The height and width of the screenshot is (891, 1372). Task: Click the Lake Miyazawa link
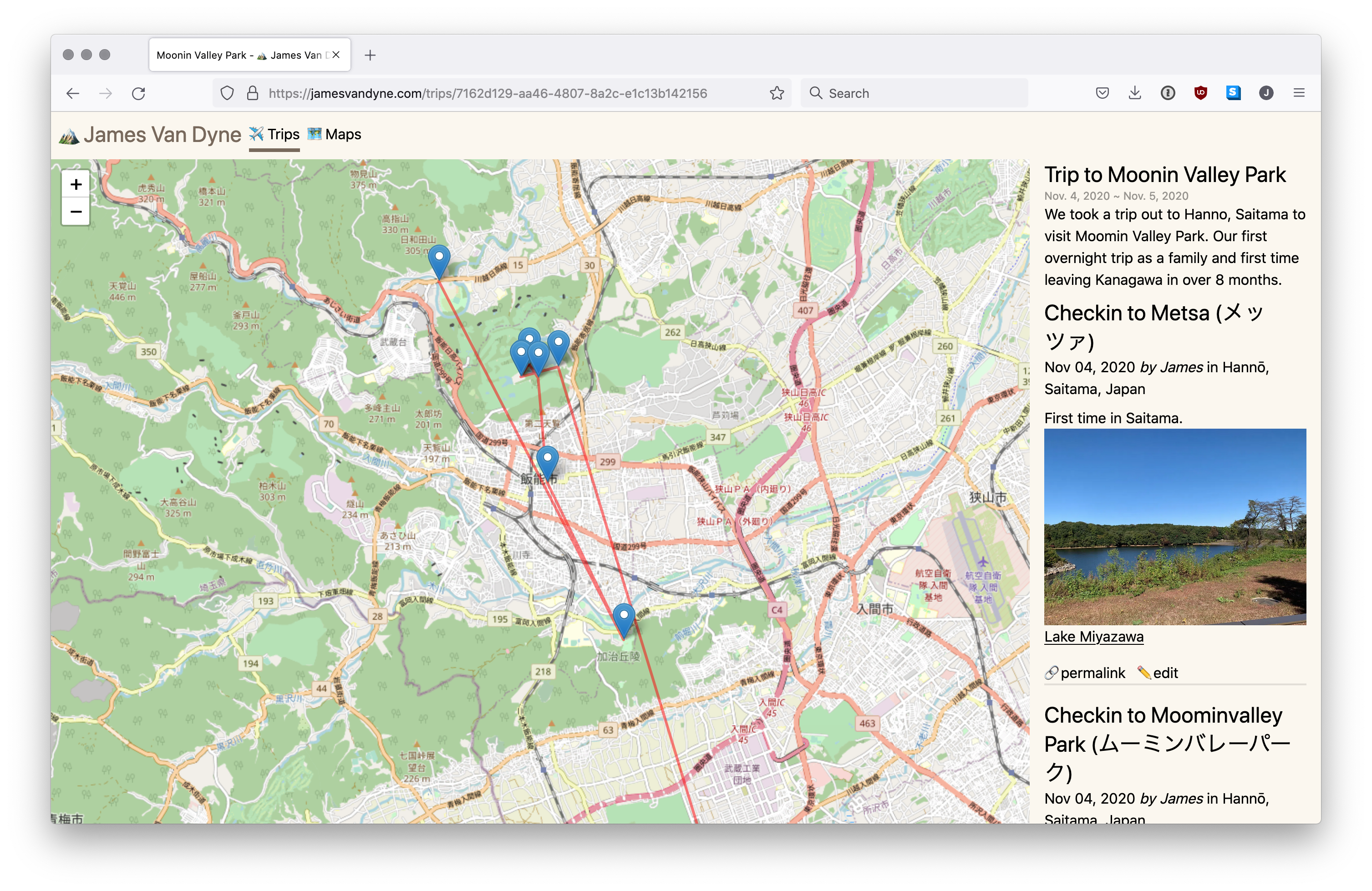(1093, 637)
